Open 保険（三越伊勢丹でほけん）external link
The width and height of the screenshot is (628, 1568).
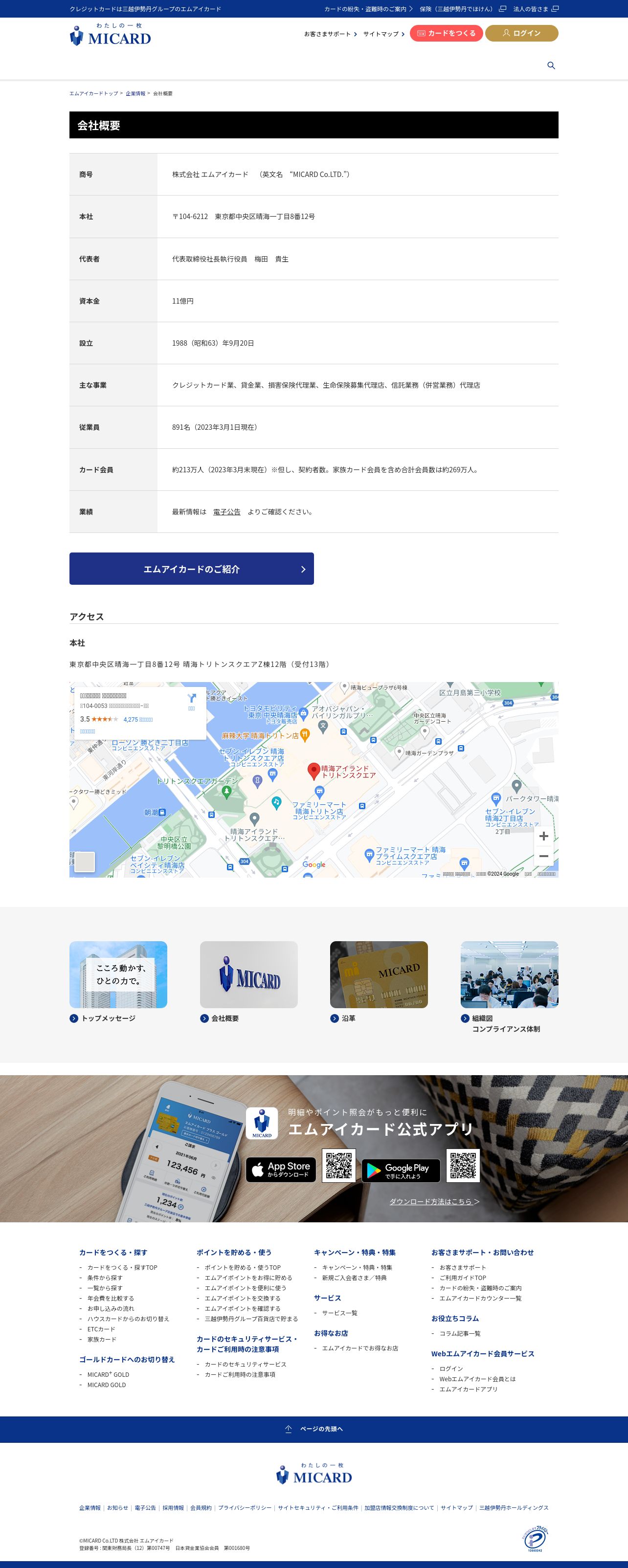point(463,9)
